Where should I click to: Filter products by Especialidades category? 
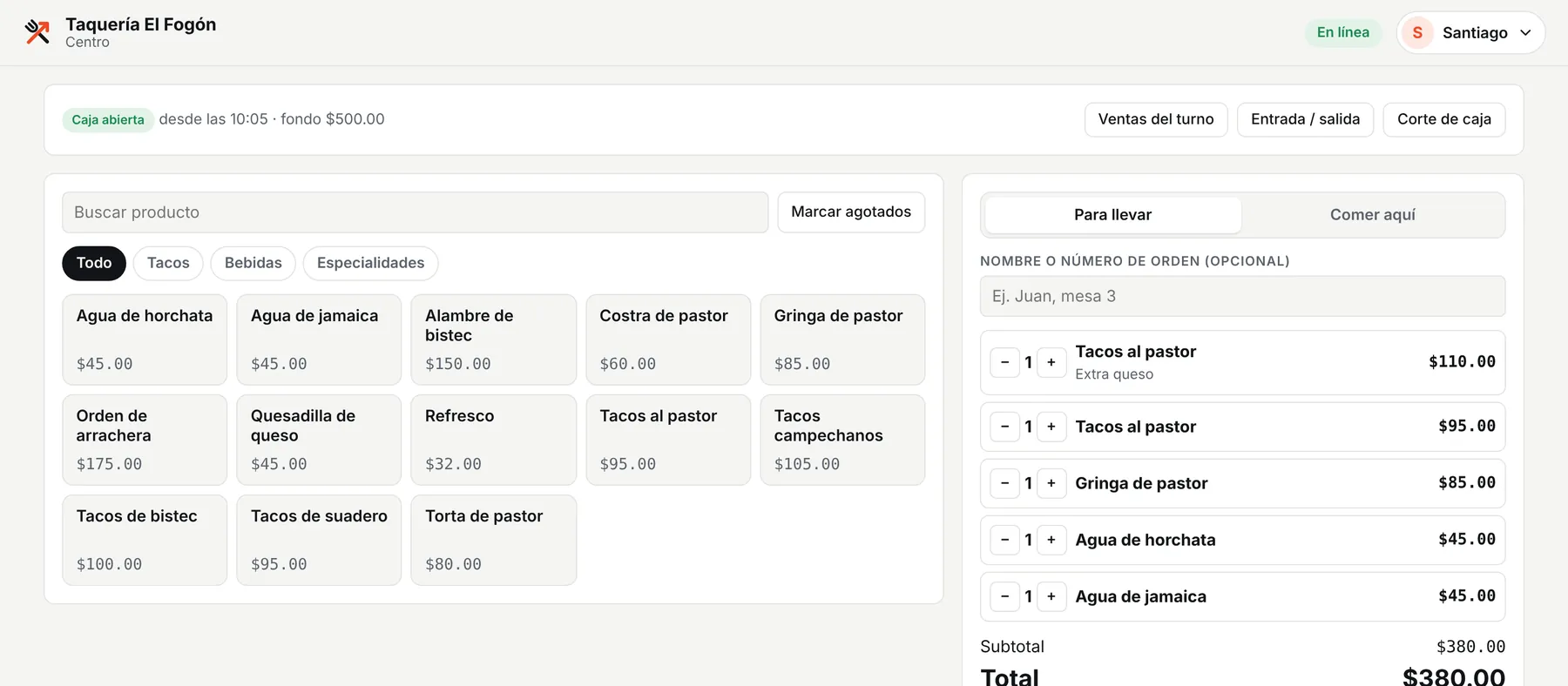[x=370, y=263]
